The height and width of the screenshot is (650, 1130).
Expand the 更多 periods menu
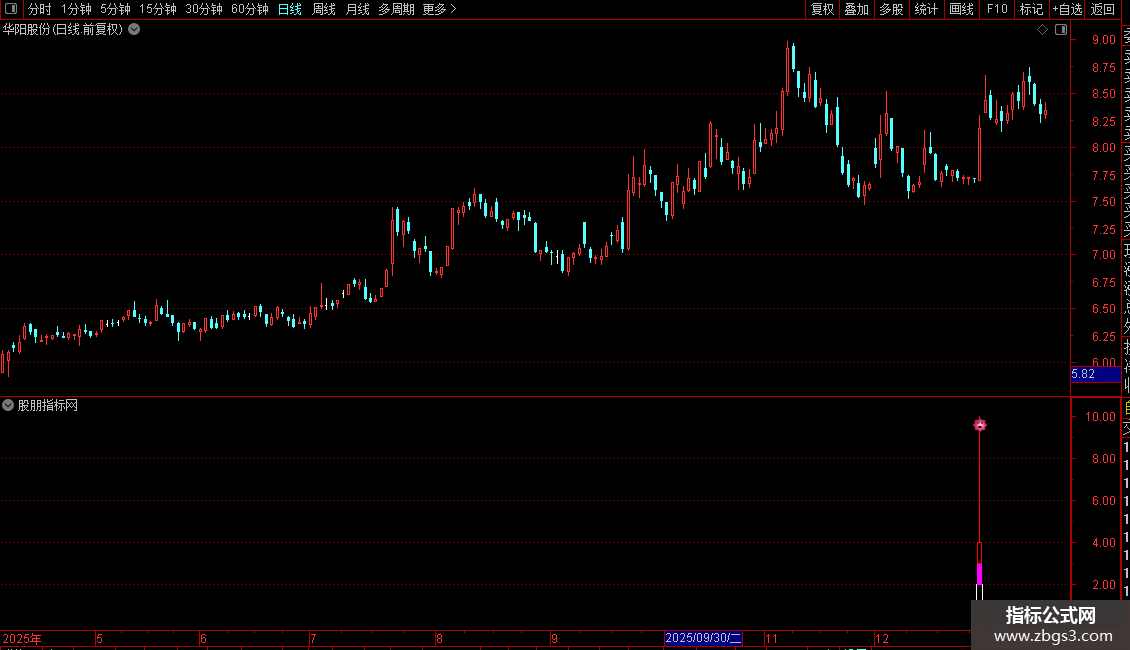(x=439, y=9)
